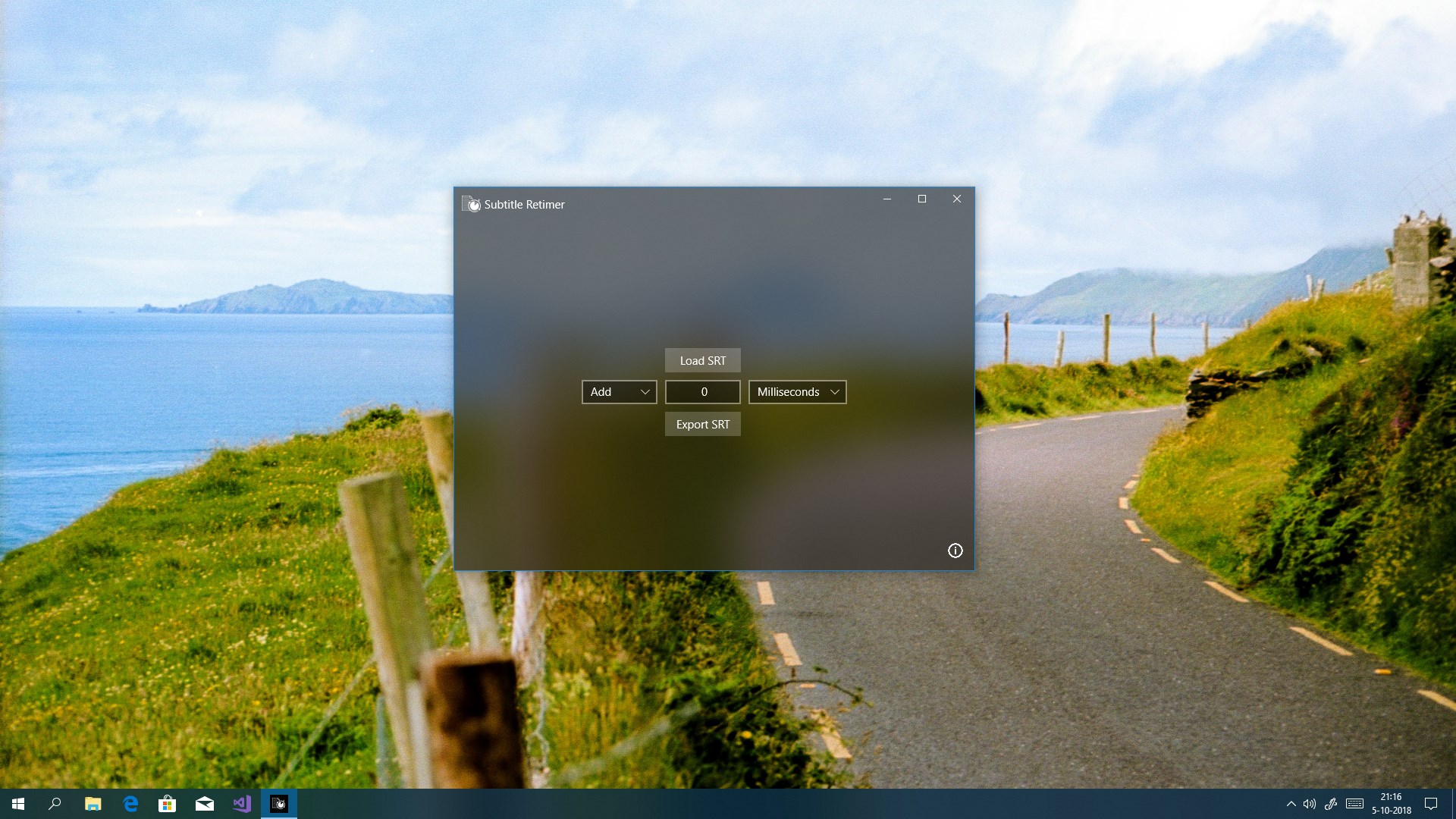Open Action Center notifications icon
This screenshot has height=819, width=1456.
click(x=1431, y=804)
